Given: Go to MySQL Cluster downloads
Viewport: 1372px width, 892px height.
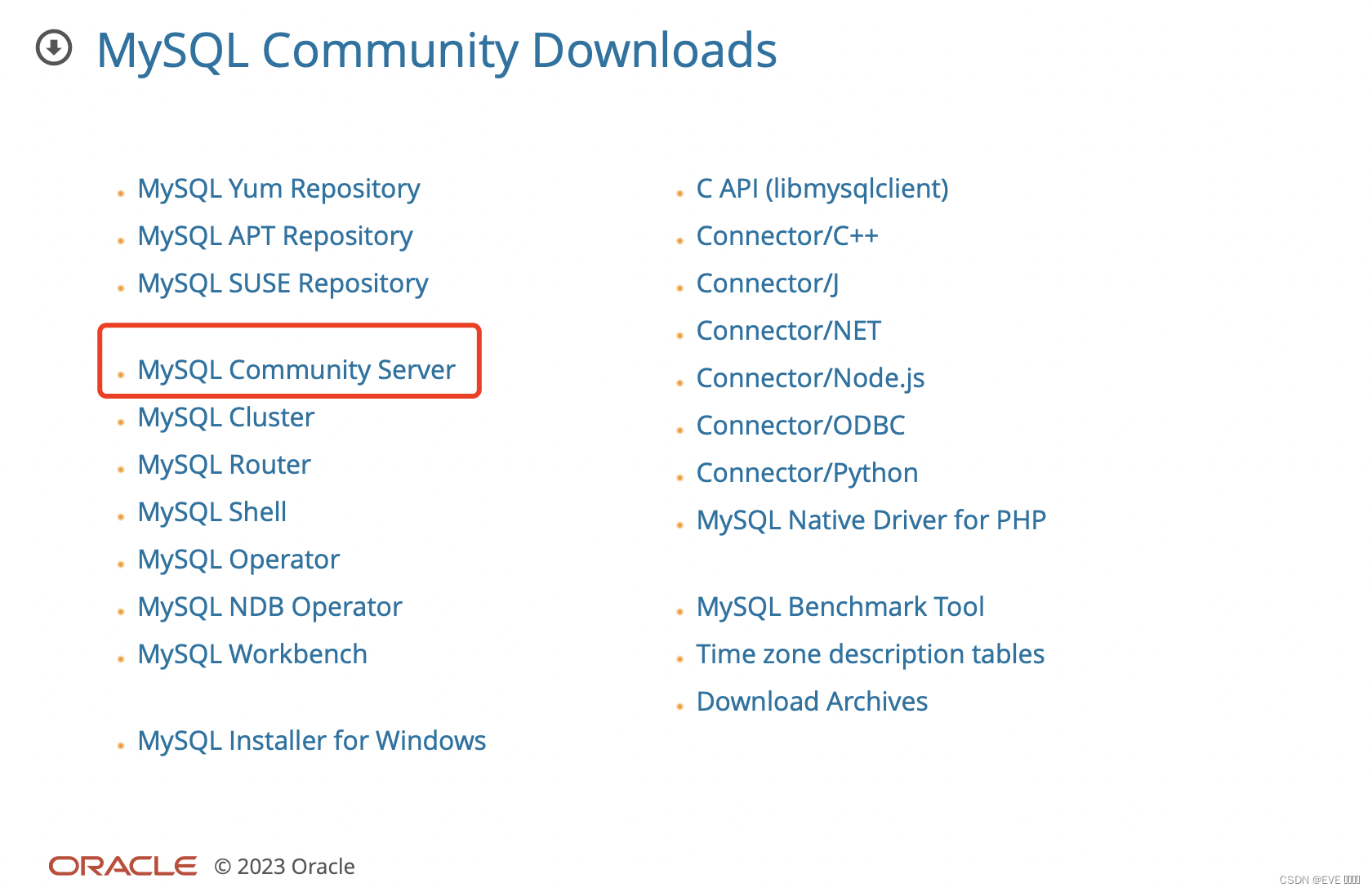Looking at the screenshot, I should coord(225,417).
